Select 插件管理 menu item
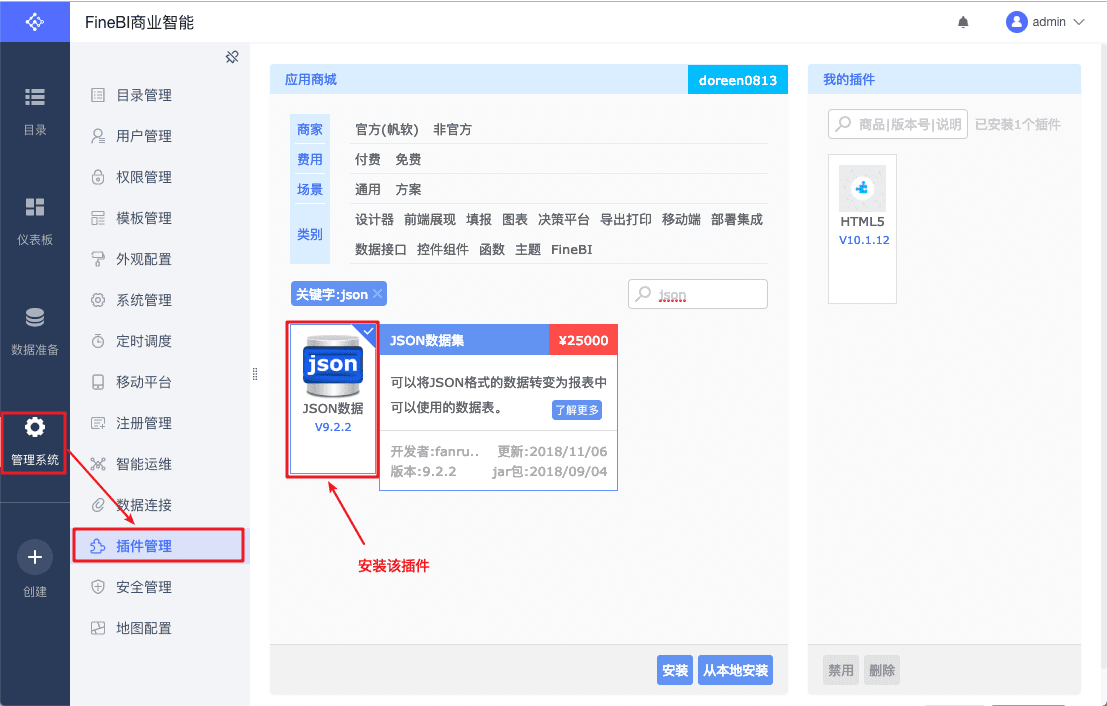1107x706 pixels. click(160, 546)
